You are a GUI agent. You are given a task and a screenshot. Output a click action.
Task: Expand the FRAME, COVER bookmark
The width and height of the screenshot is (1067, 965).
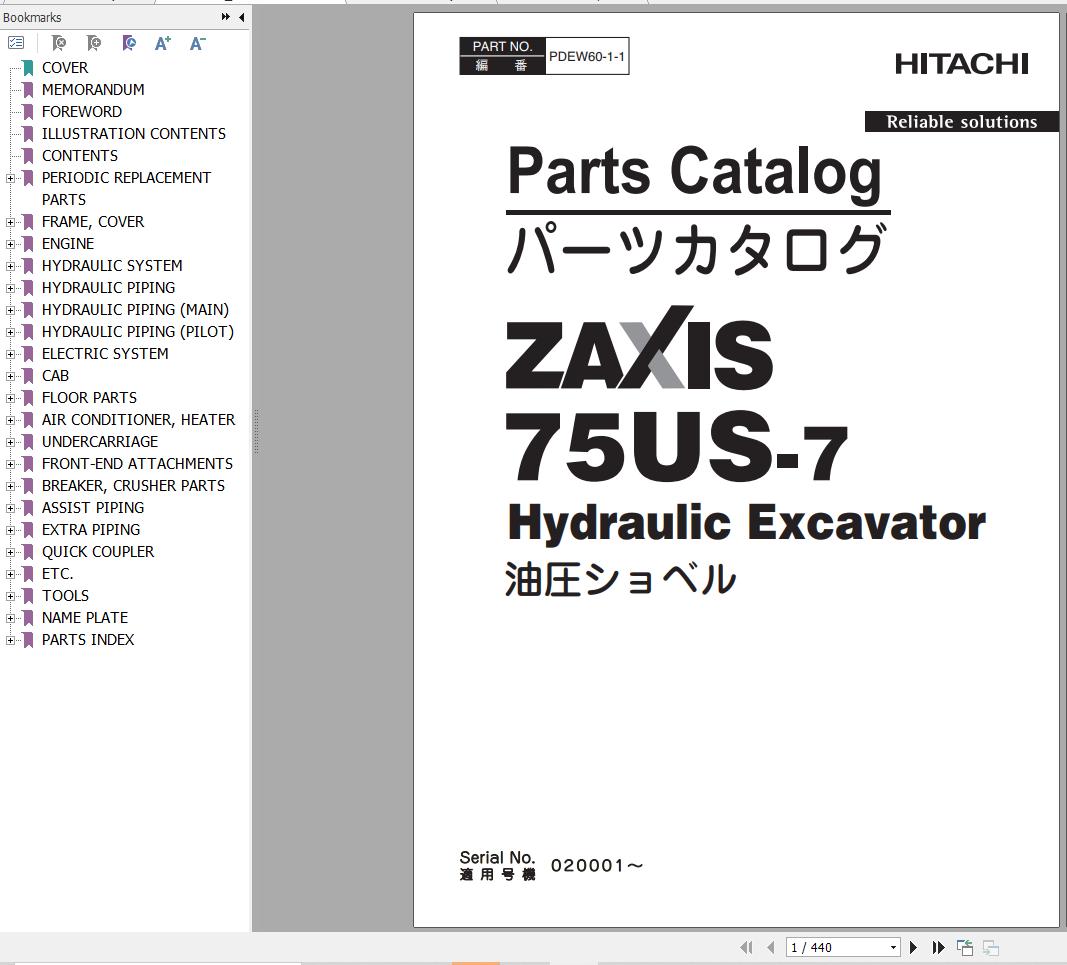[x=10, y=223]
